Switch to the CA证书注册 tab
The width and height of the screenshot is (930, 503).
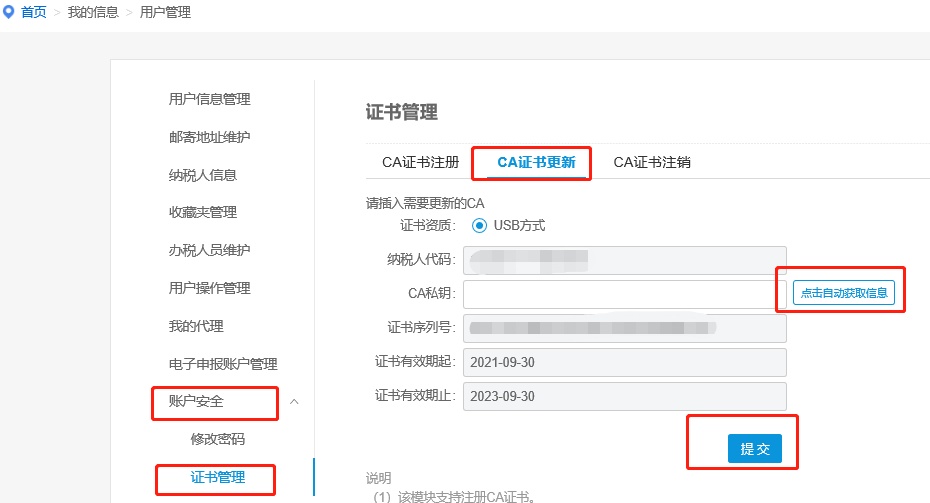click(421, 162)
